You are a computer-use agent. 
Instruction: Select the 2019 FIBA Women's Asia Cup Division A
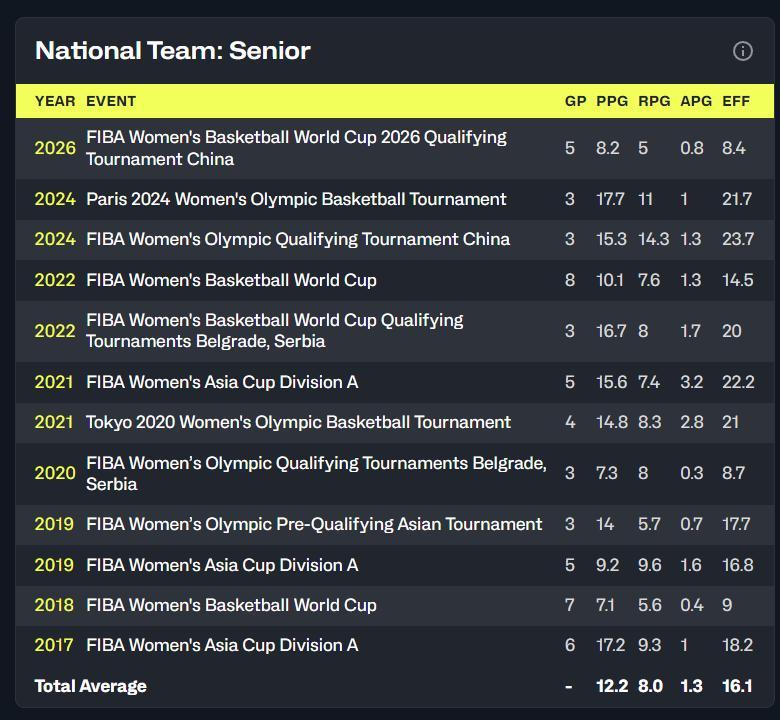pyautogui.click(x=222, y=565)
